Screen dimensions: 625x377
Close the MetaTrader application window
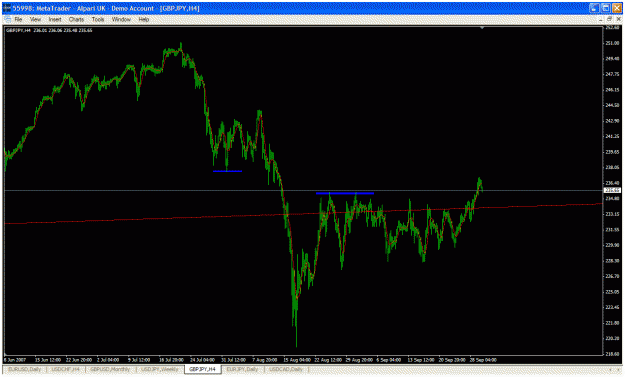617,8
